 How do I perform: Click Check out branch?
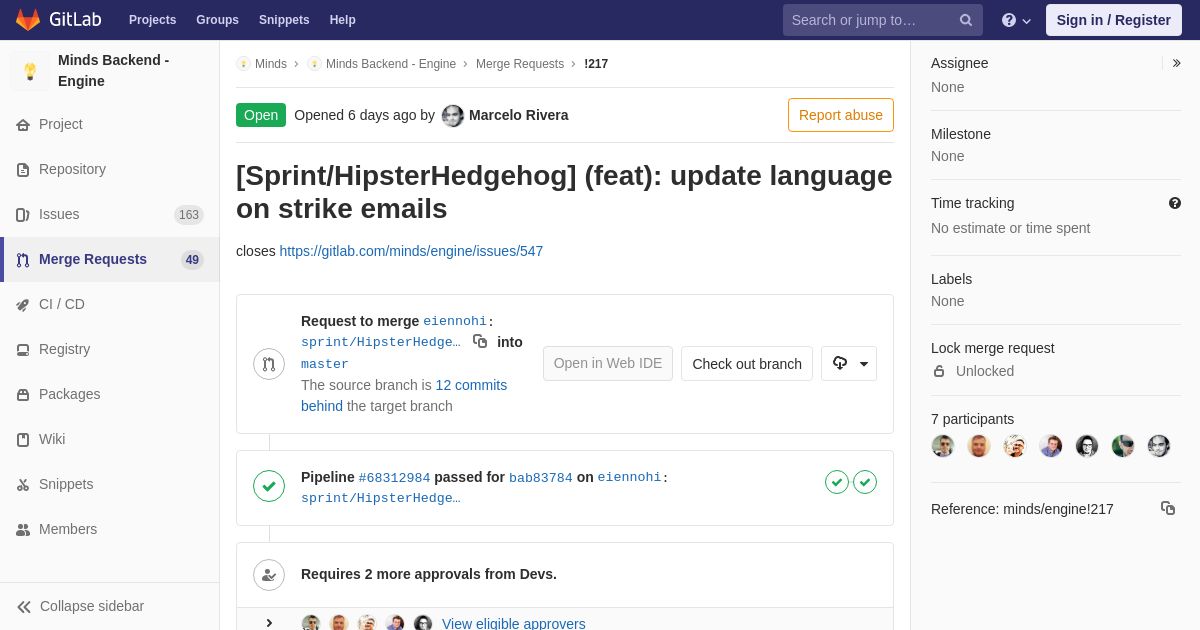tap(747, 363)
